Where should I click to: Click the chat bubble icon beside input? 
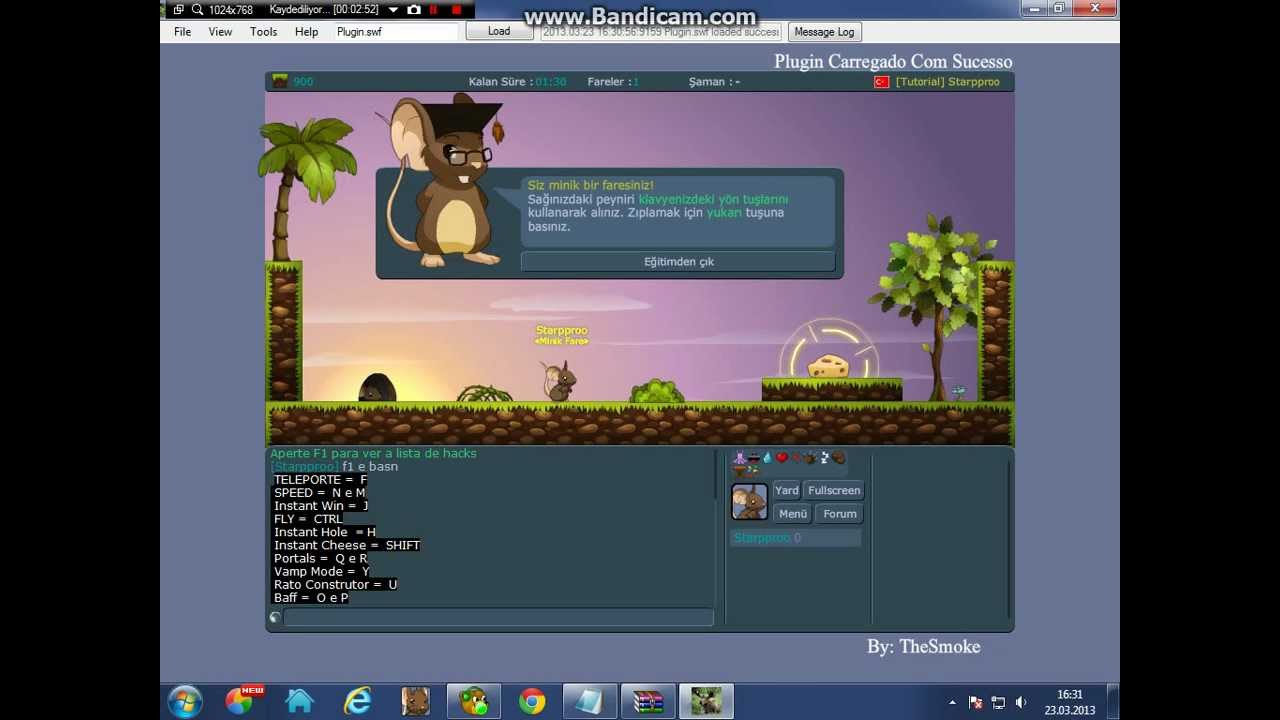275,617
